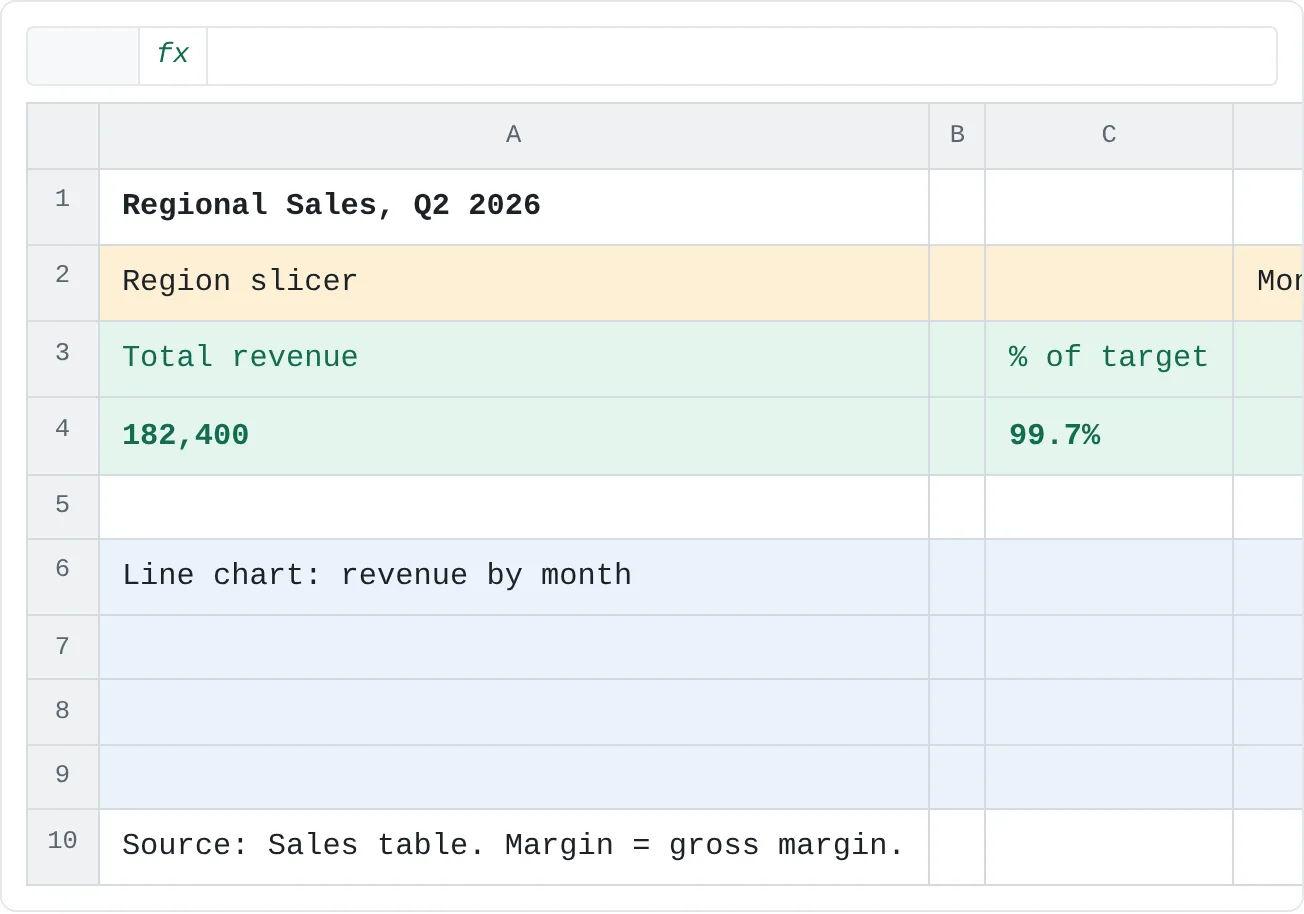This screenshot has height=914, width=1304.
Task: Click 'Line chart: revenue by month' cell
Action: (514, 577)
